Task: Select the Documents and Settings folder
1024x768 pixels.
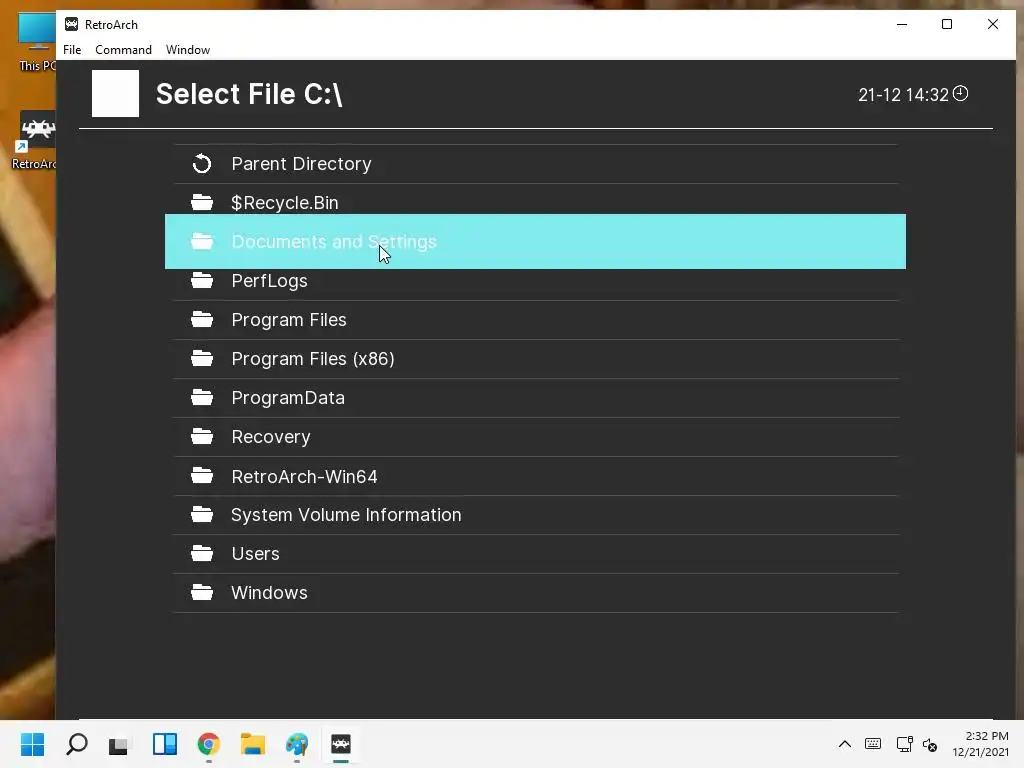Action: (333, 242)
